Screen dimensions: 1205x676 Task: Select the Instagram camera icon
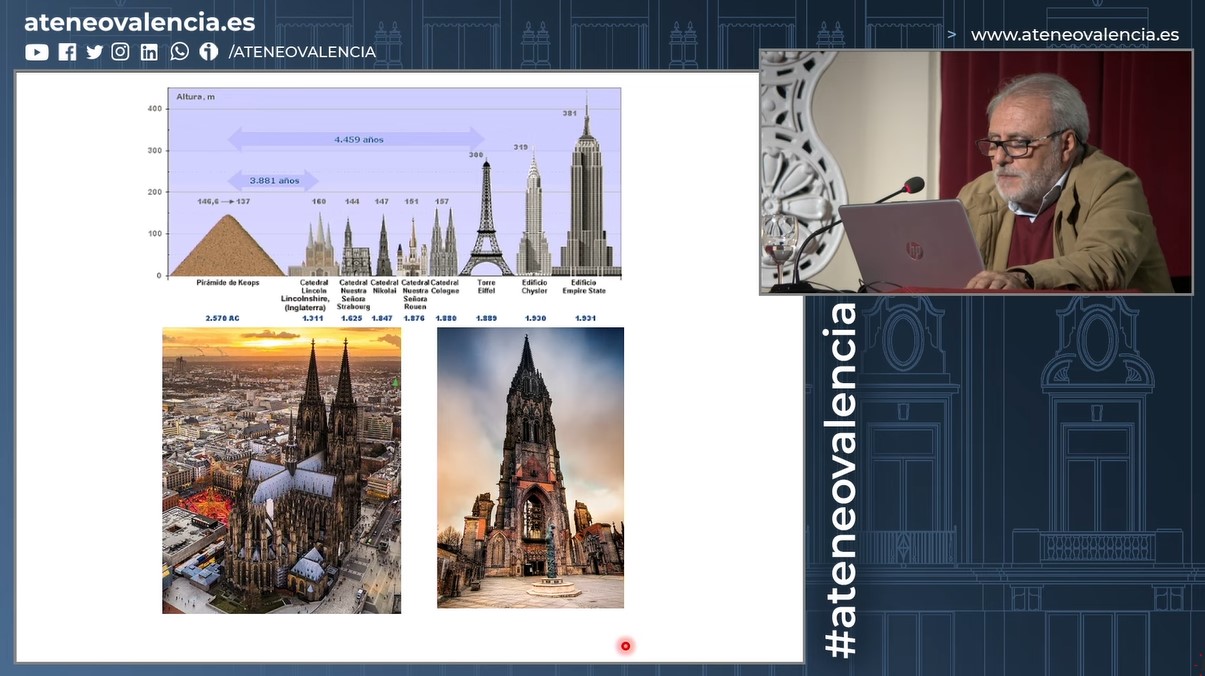click(x=120, y=52)
